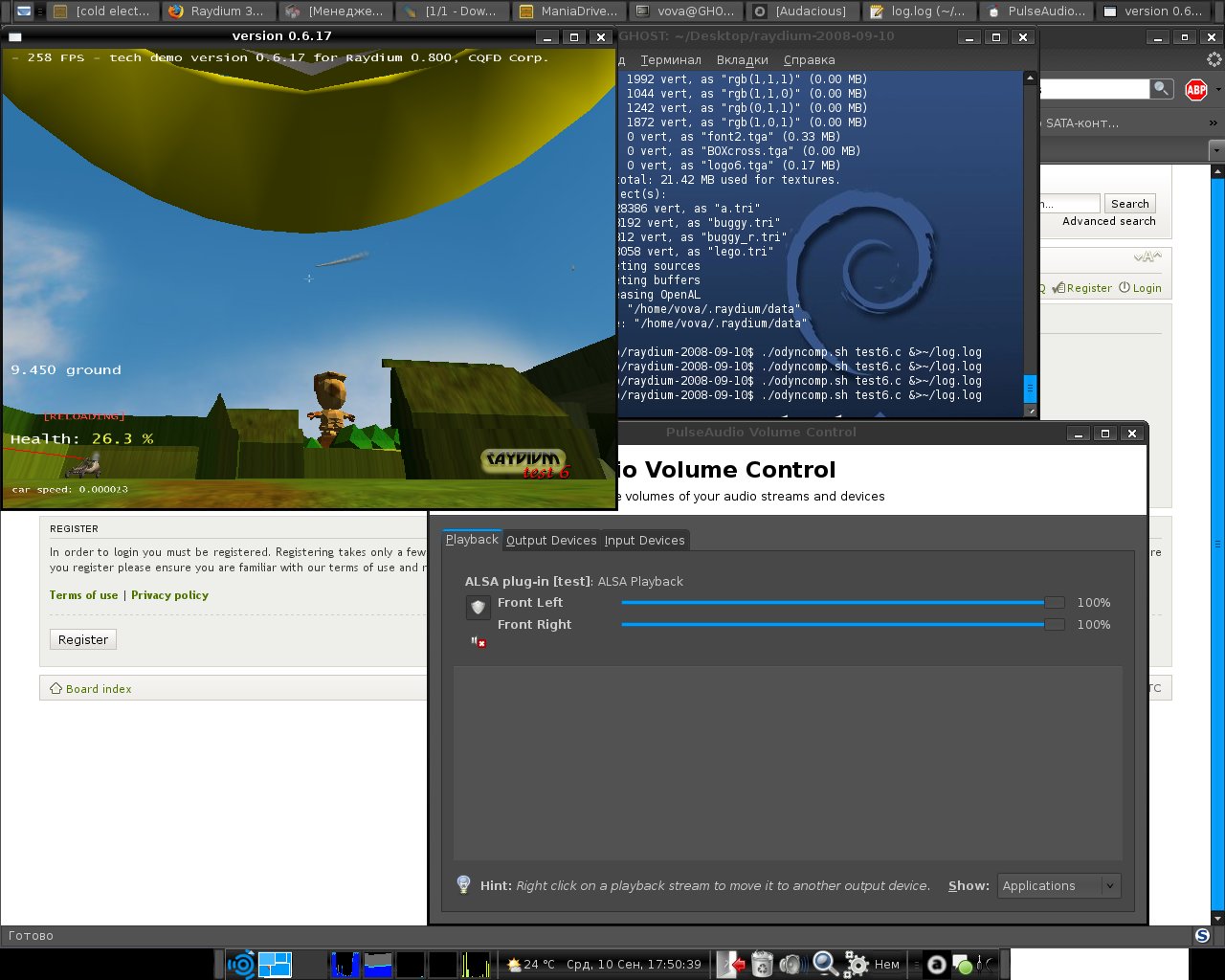The image size is (1225, 980).
Task: Open the Privacy policy link
Action: coord(169,595)
